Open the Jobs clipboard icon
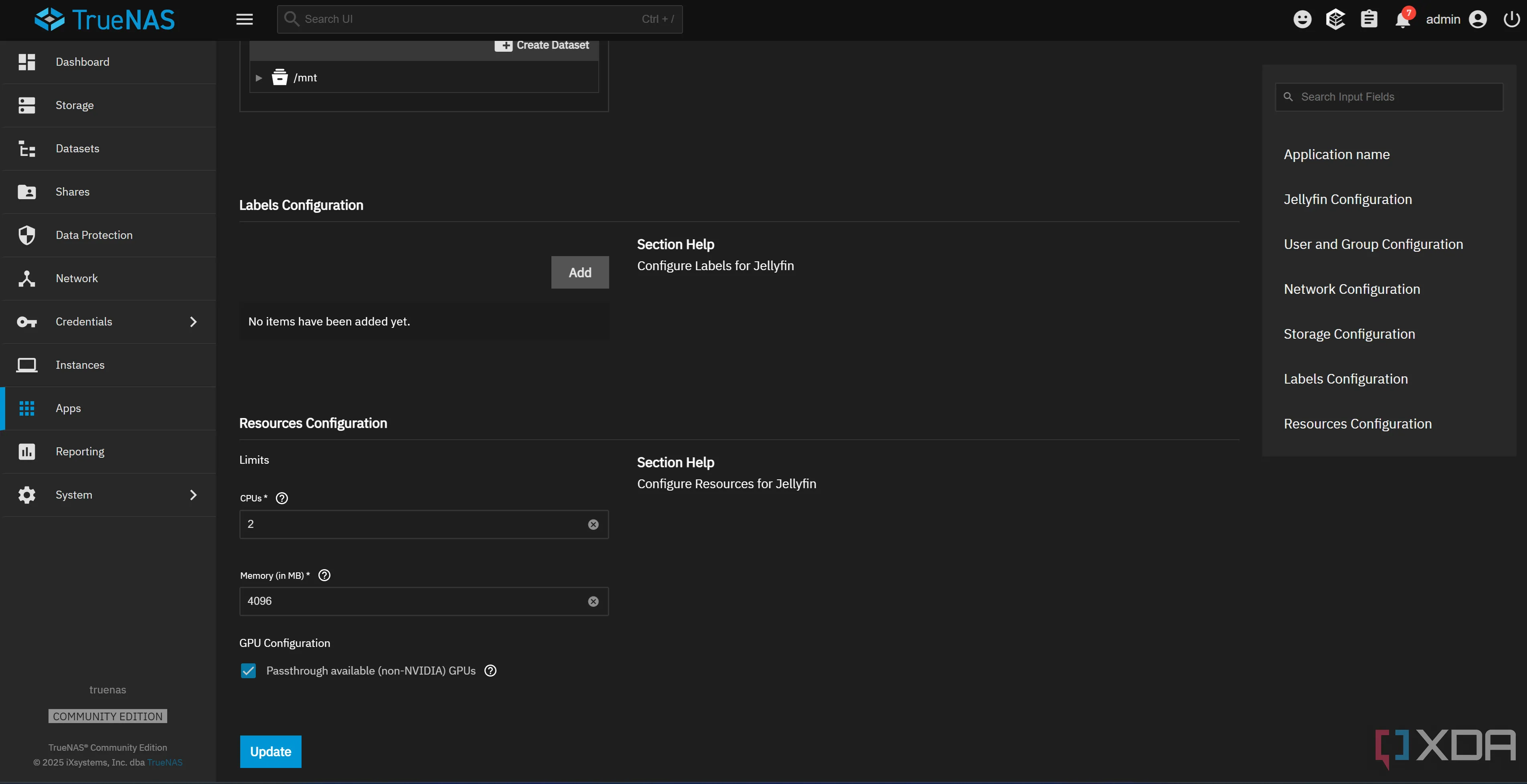Viewport: 1527px width, 784px height. pyautogui.click(x=1369, y=20)
